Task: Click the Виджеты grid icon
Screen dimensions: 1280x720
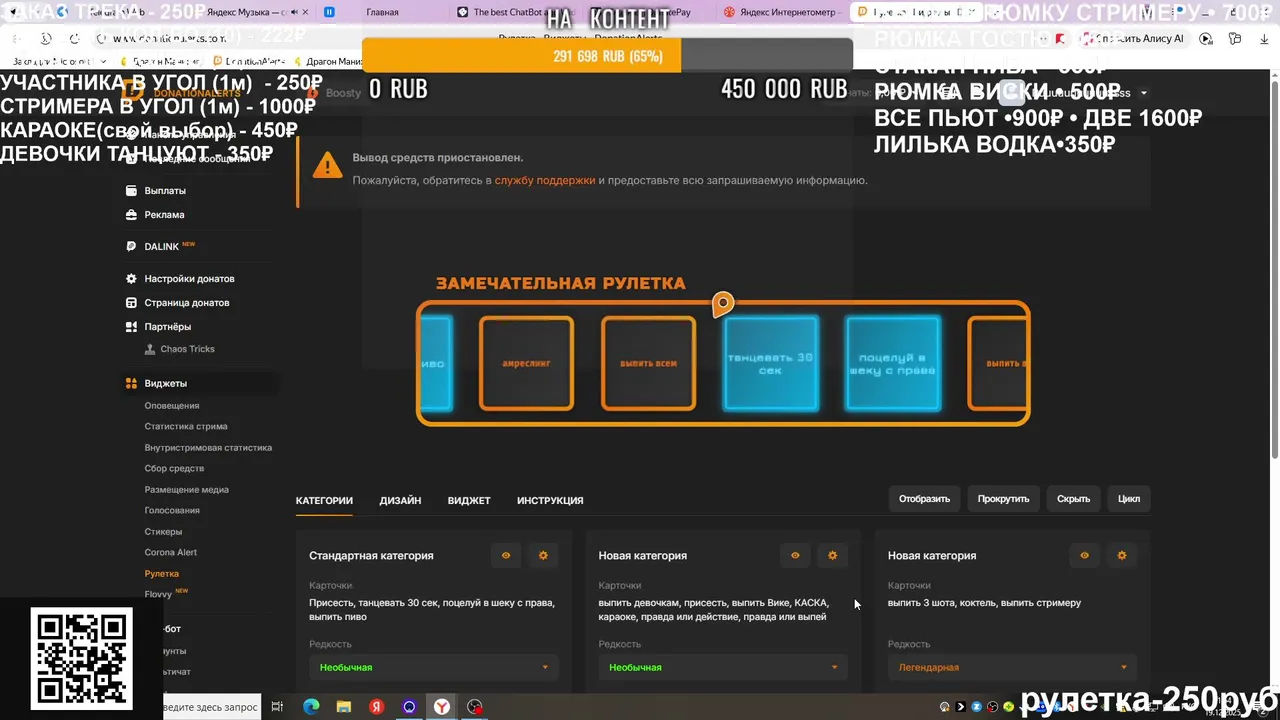Action: (x=131, y=383)
